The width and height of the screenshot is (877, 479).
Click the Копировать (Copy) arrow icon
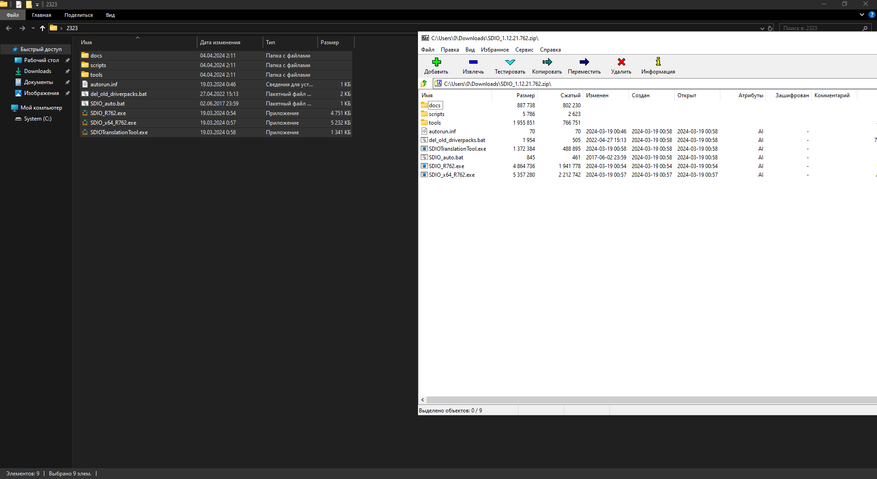point(547,62)
